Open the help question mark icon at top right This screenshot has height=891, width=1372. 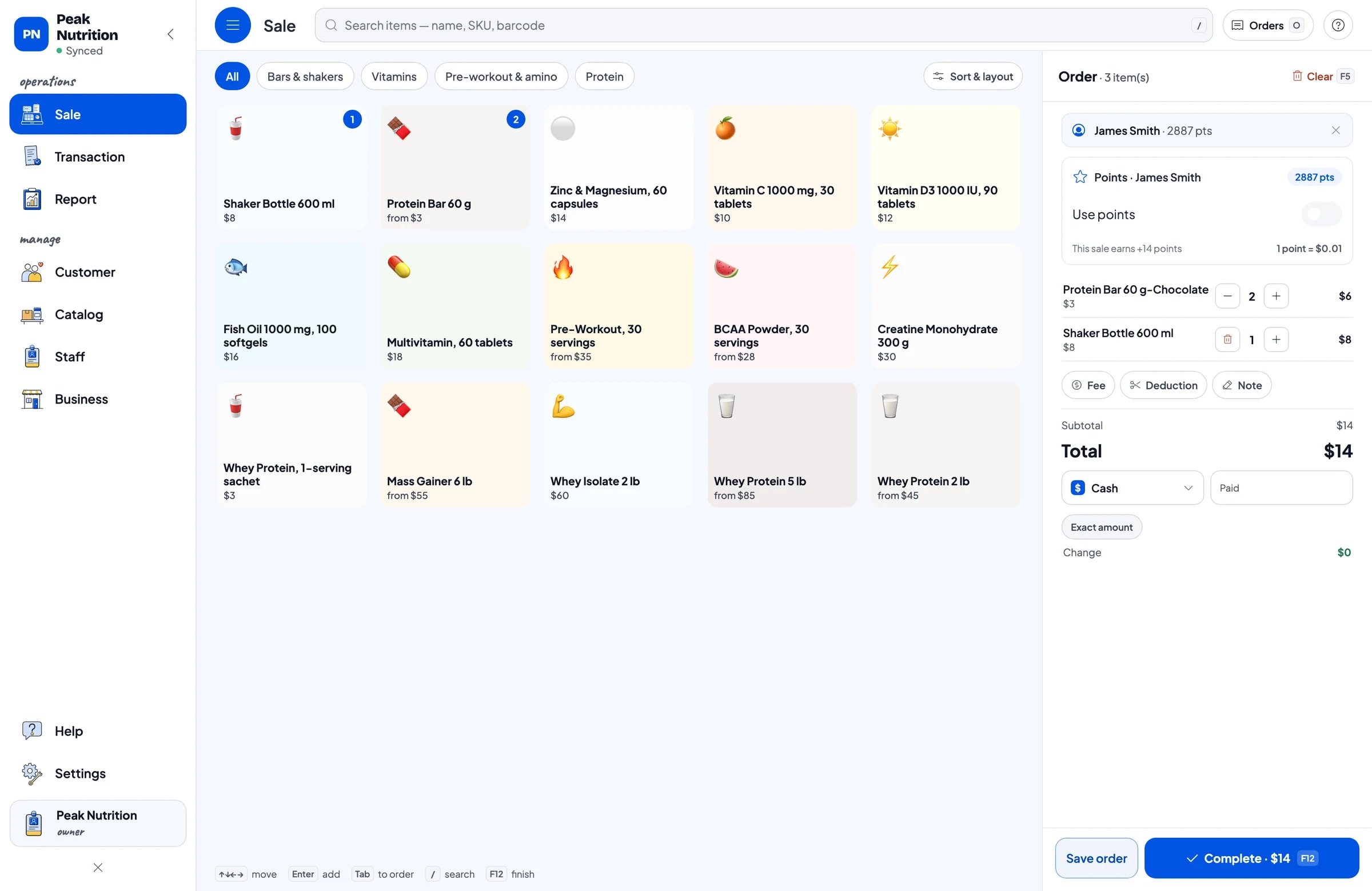point(1337,25)
